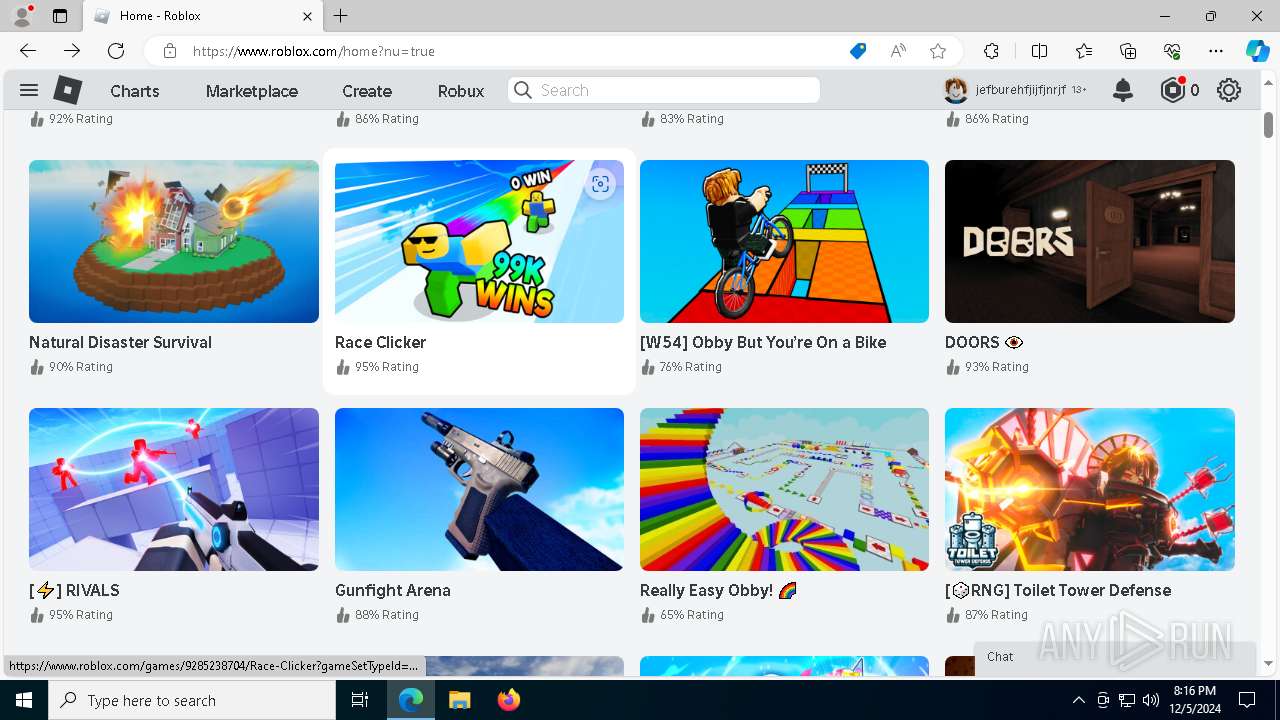Open Obby But You're On a Bike title
Viewport: 1280px width, 720px height.
(763, 342)
